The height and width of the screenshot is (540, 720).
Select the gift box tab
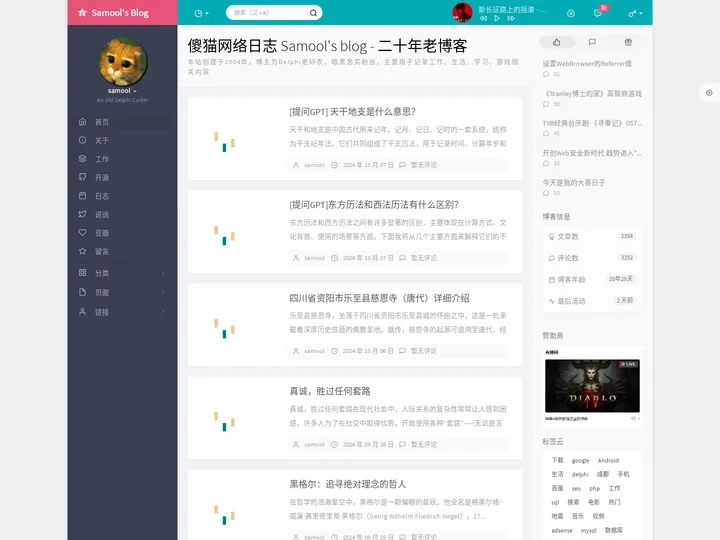[628, 42]
